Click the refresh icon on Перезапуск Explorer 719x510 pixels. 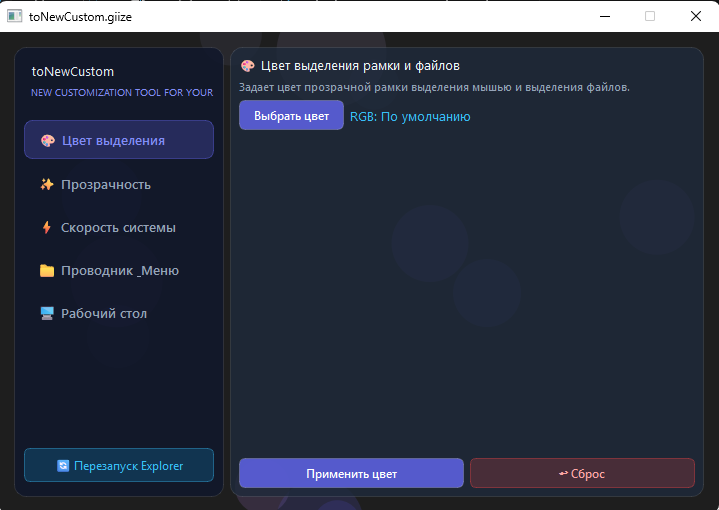[63, 466]
